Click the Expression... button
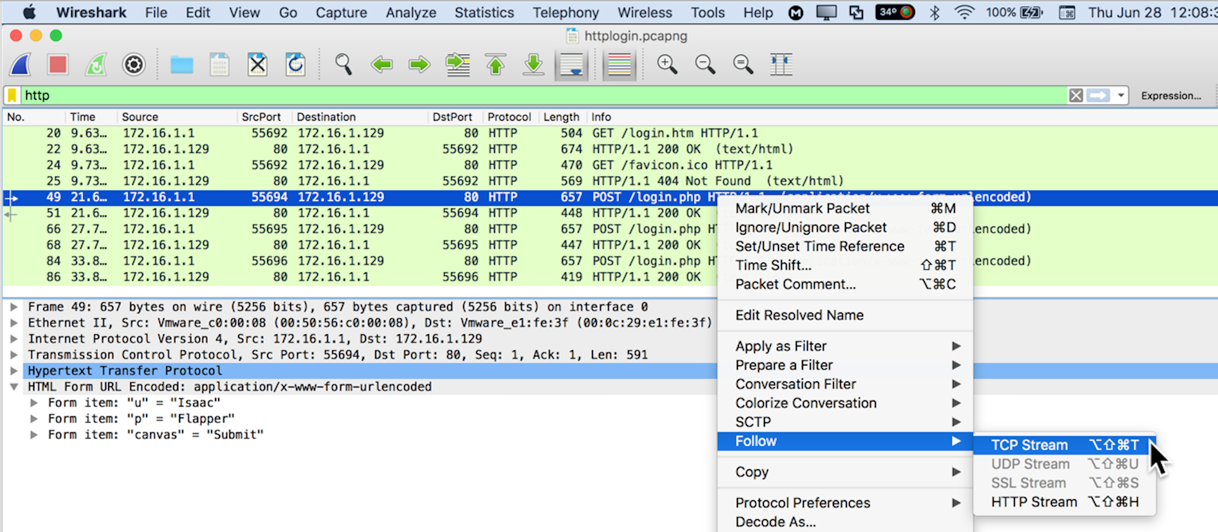The width and height of the screenshot is (1218, 532). [x=1170, y=96]
